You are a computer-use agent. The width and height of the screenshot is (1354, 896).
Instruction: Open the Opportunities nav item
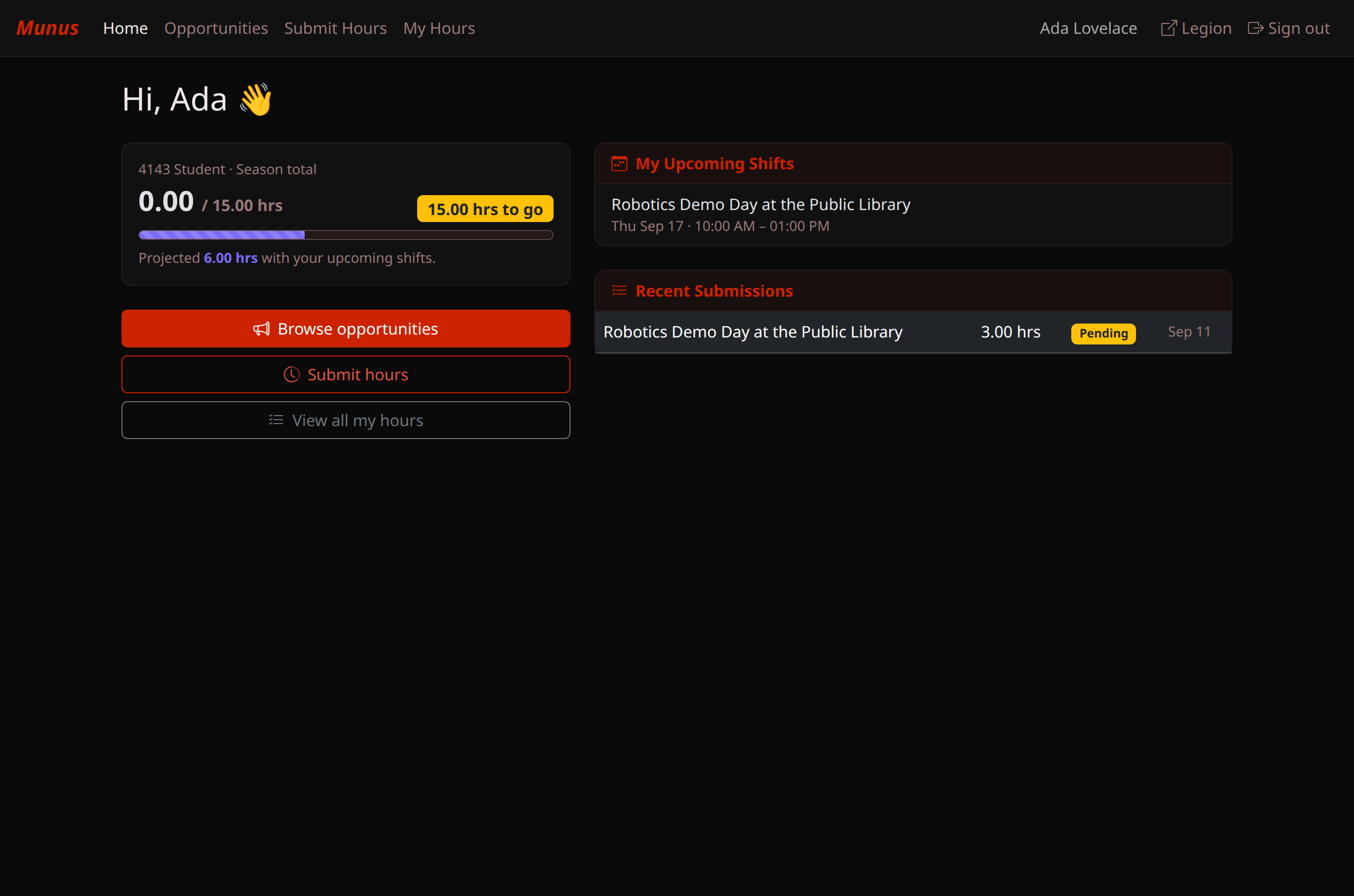click(x=216, y=28)
